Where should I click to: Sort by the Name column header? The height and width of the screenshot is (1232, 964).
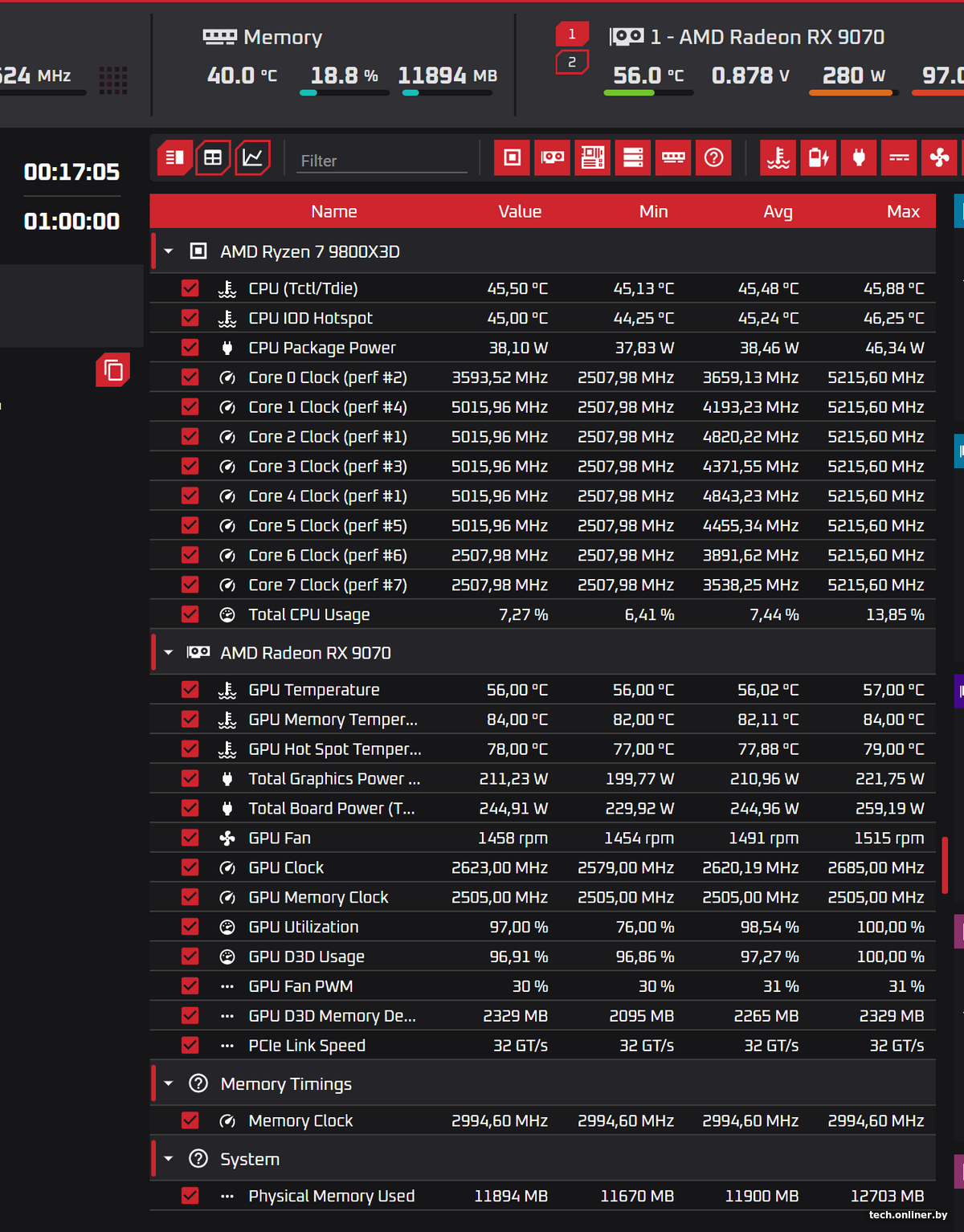pos(334,211)
